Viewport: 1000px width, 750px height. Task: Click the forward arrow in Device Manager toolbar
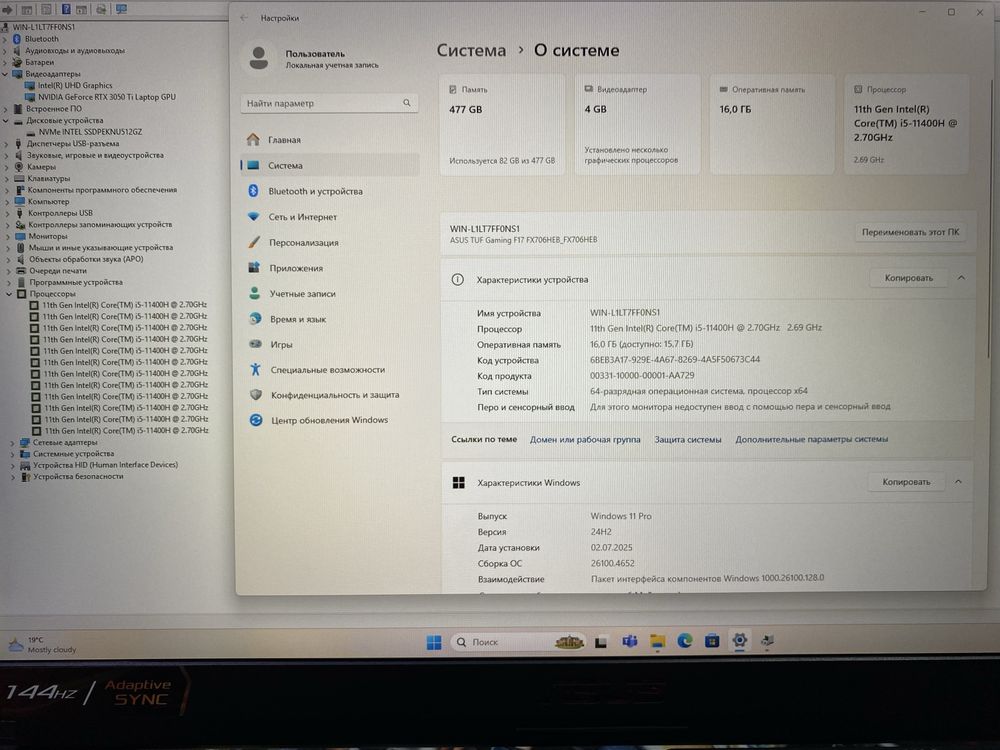click(x=8, y=10)
